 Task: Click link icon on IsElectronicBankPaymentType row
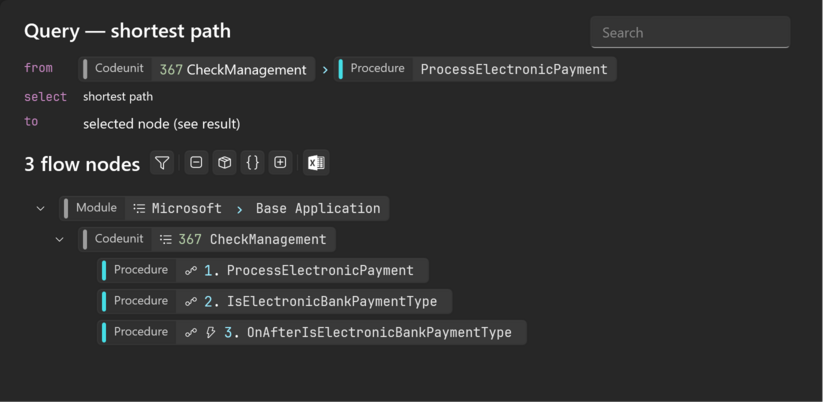(191, 302)
